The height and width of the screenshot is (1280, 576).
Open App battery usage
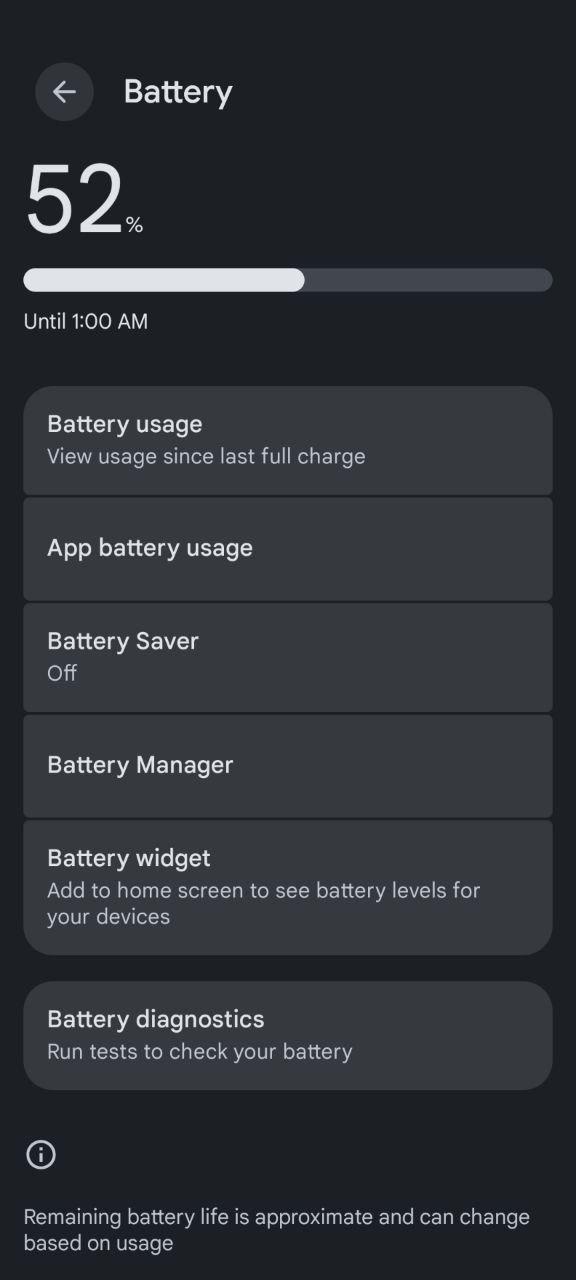coord(288,549)
